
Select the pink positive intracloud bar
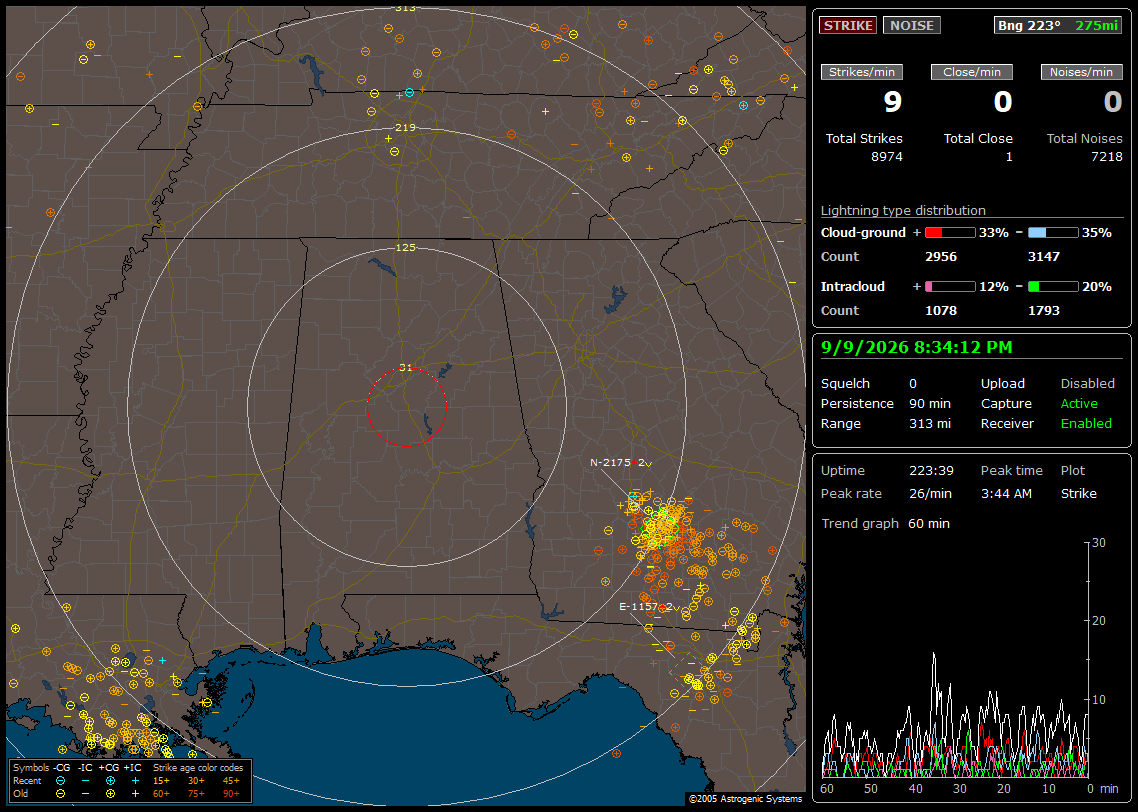coord(950,287)
